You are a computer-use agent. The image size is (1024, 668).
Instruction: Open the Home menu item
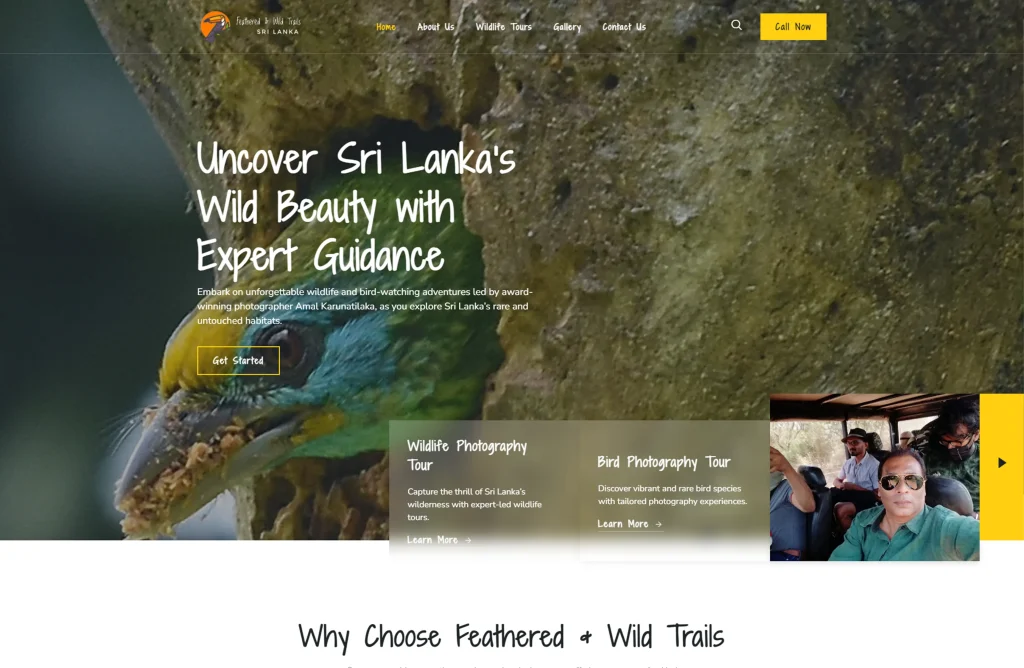point(385,27)
